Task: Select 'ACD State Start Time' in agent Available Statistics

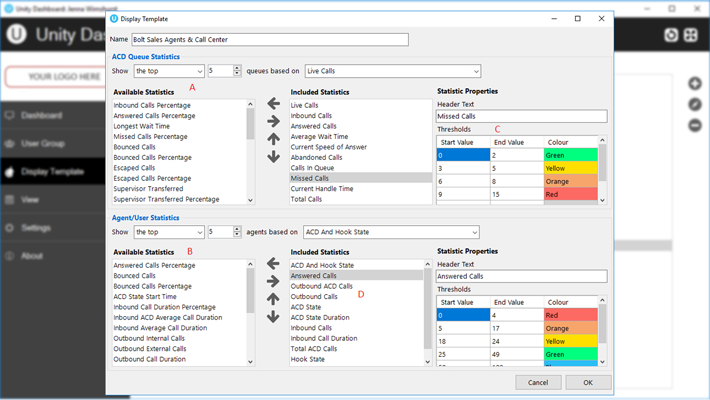Action: pyautogui.click(x=145, y=296)
